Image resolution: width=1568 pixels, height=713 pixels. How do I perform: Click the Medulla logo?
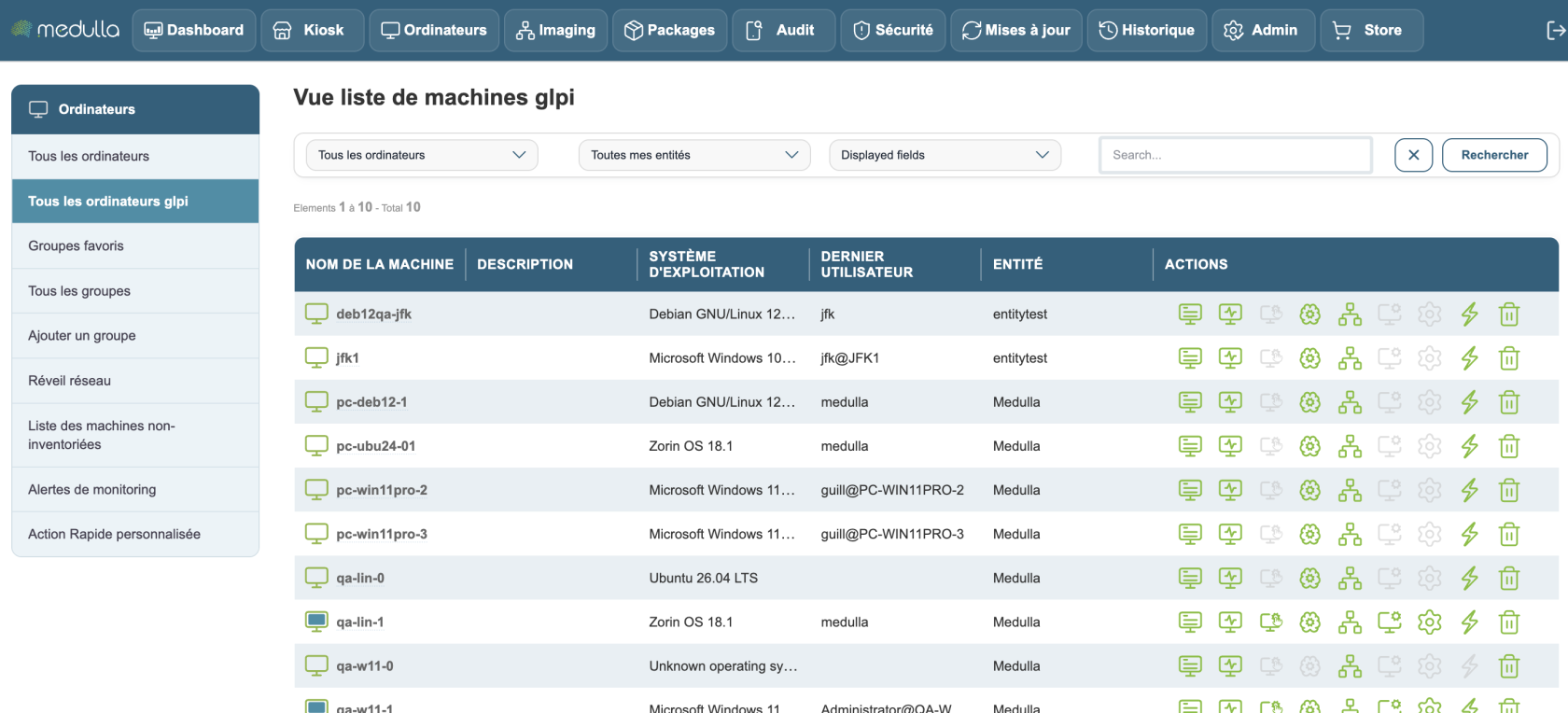pyautogui.click(x=65, y=30)
